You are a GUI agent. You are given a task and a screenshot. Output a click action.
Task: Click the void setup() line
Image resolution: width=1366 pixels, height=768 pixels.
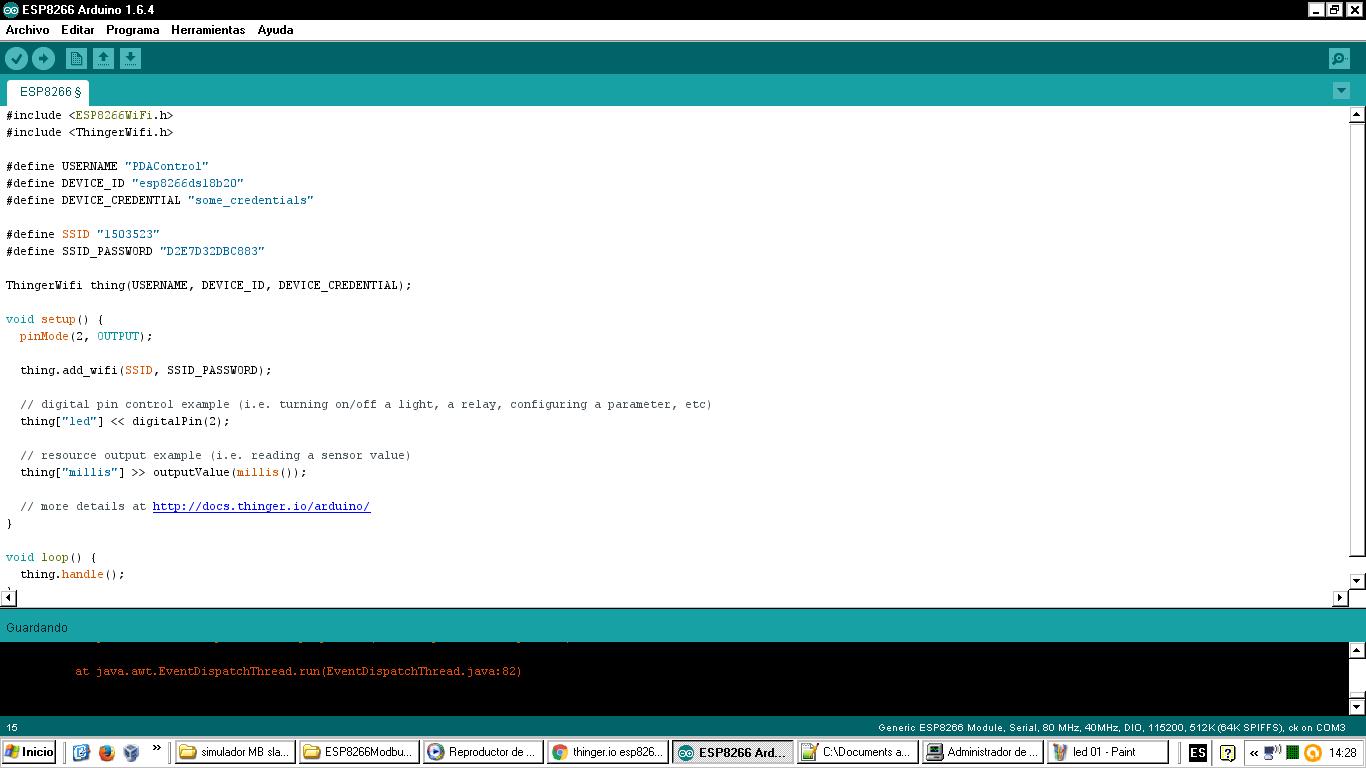click(55, 319)
